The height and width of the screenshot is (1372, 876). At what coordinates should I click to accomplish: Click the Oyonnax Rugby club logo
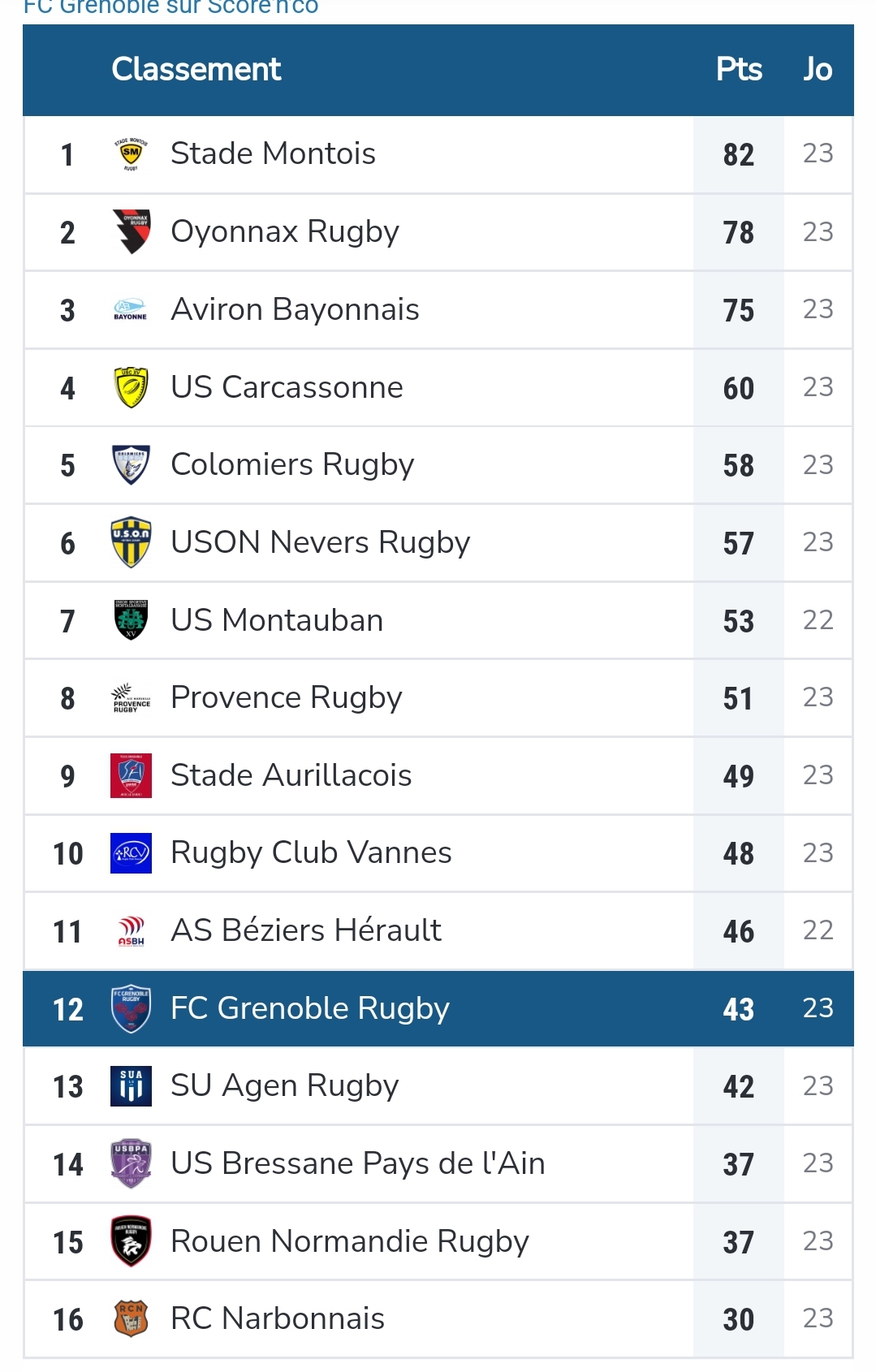(x=131, y=232)
